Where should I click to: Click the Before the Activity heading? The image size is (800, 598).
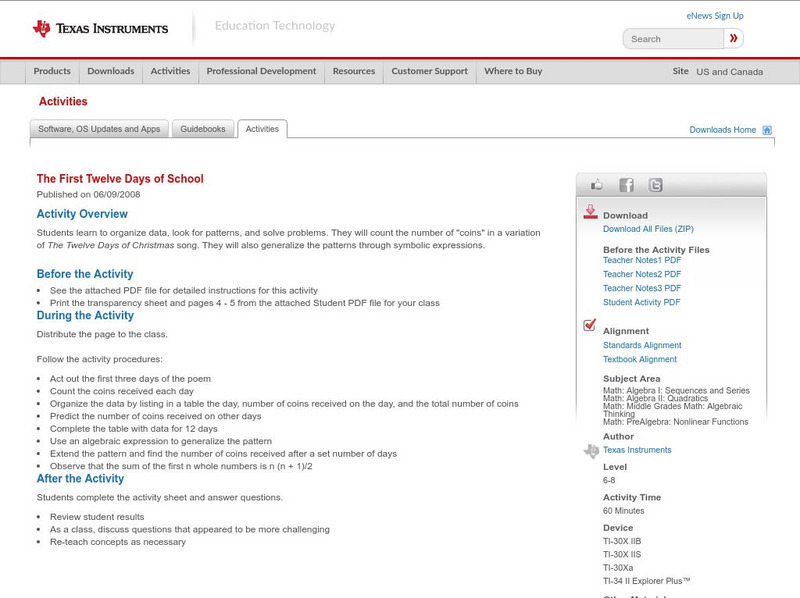tap(85, 274)
